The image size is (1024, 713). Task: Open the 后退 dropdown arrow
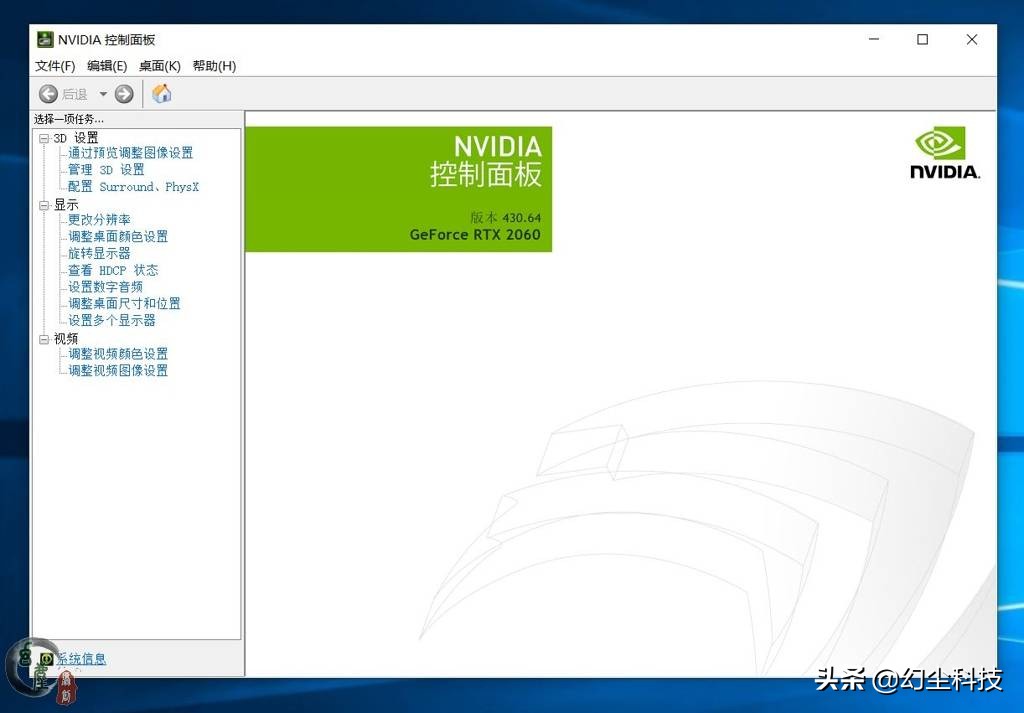102,93
